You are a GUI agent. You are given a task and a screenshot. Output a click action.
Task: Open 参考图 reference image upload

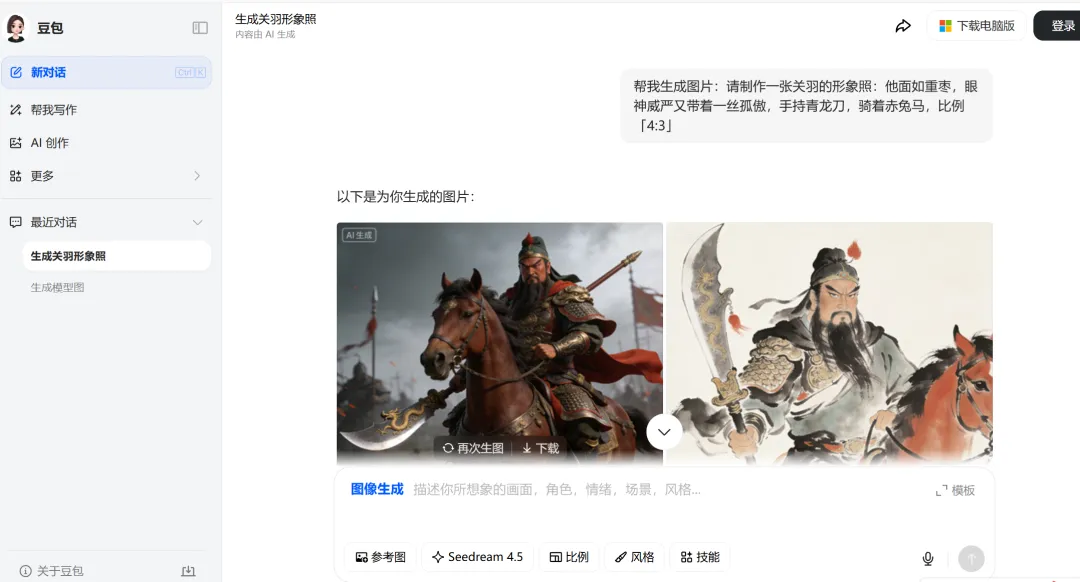tap(381, 557)
